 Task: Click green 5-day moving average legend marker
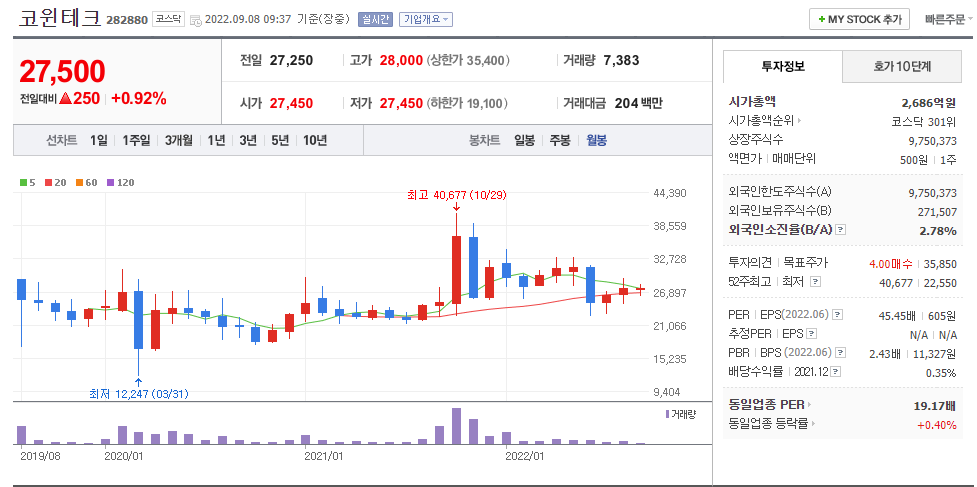(23, 183)
